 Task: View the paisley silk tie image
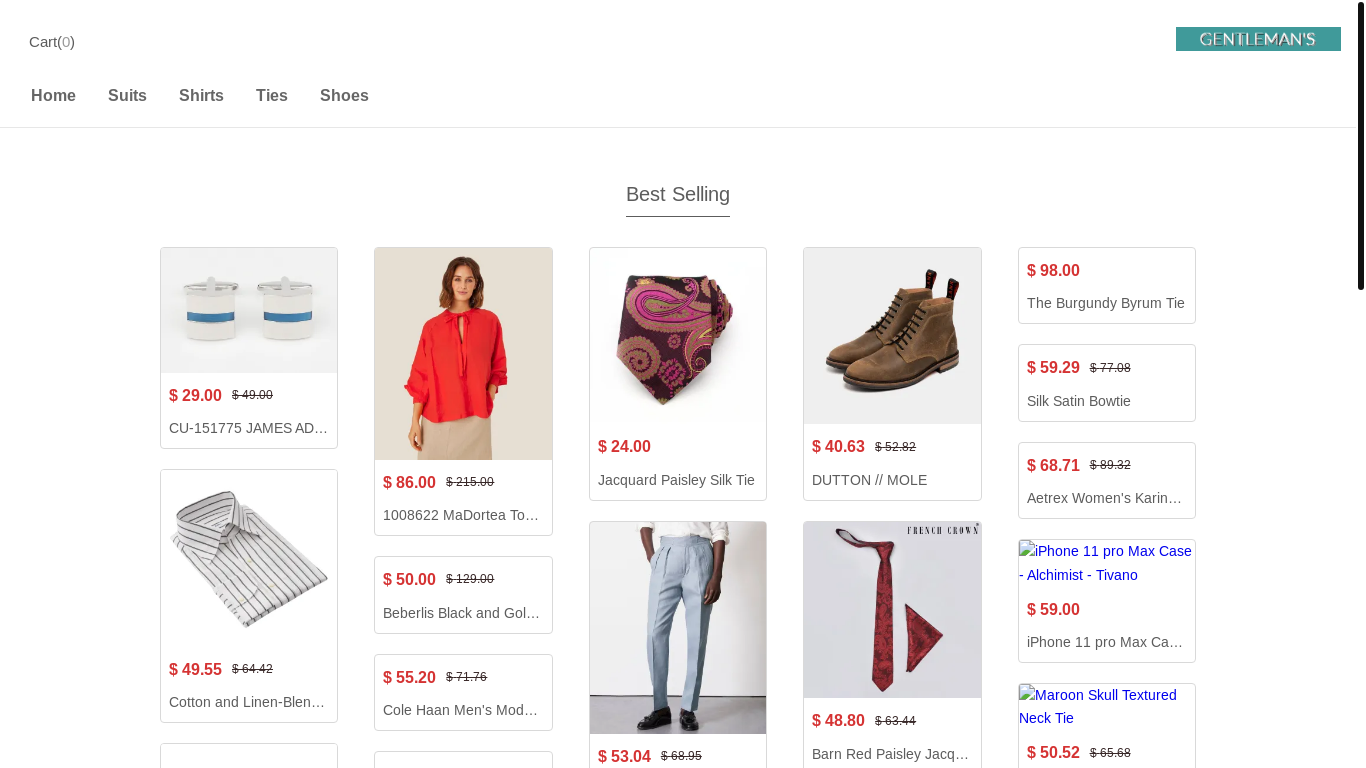pyautogui.click(x=678, y=336)
